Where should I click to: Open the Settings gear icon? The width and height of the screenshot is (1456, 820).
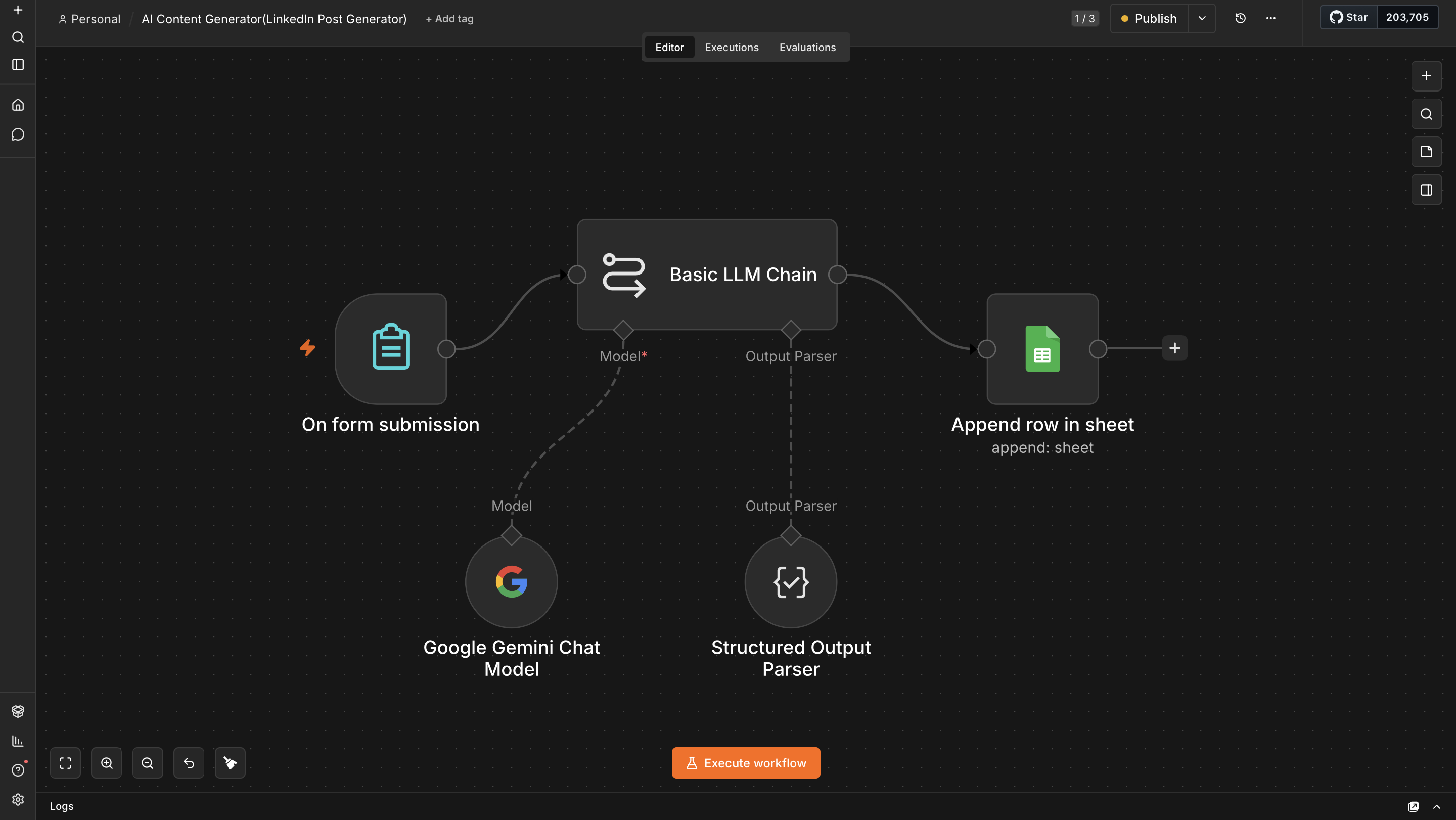[x=18, y=800]
